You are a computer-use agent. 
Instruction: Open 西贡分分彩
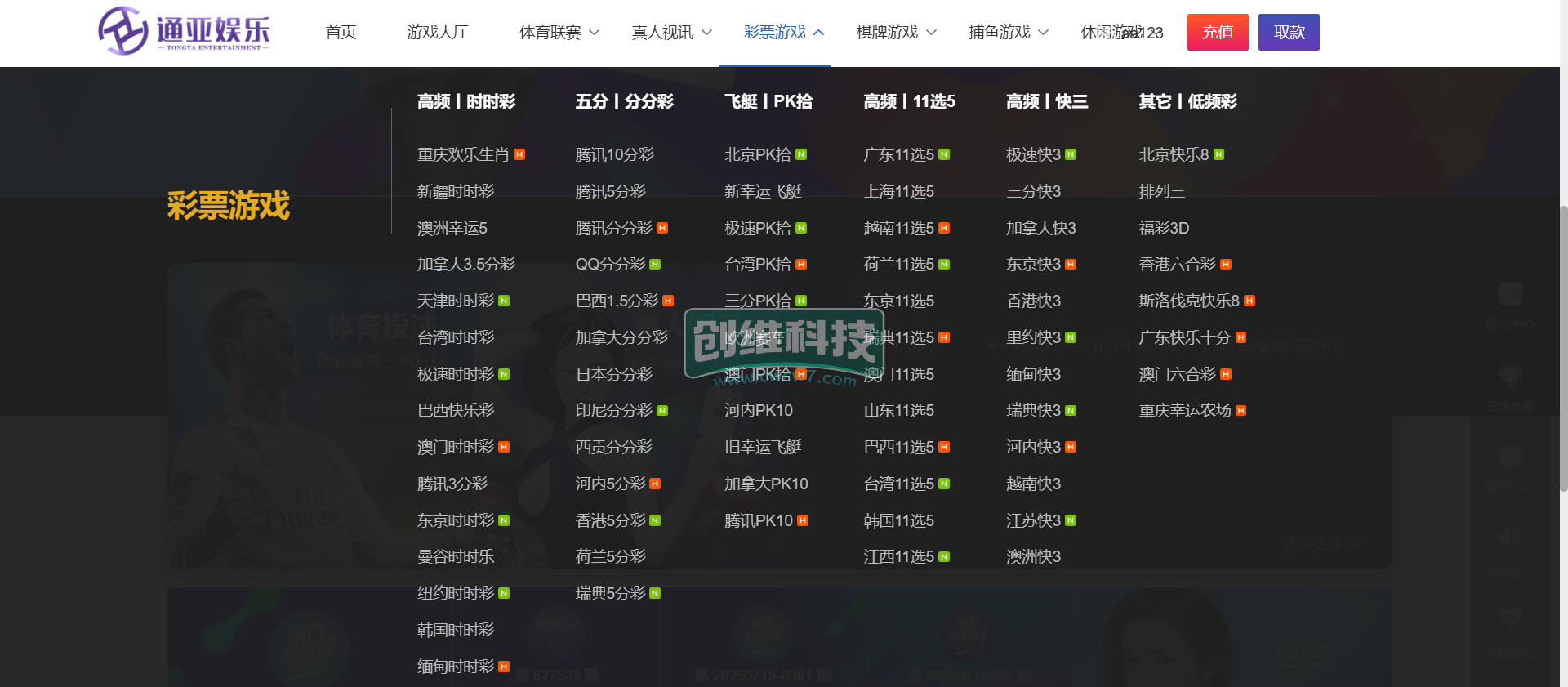[x=614, y=447]
